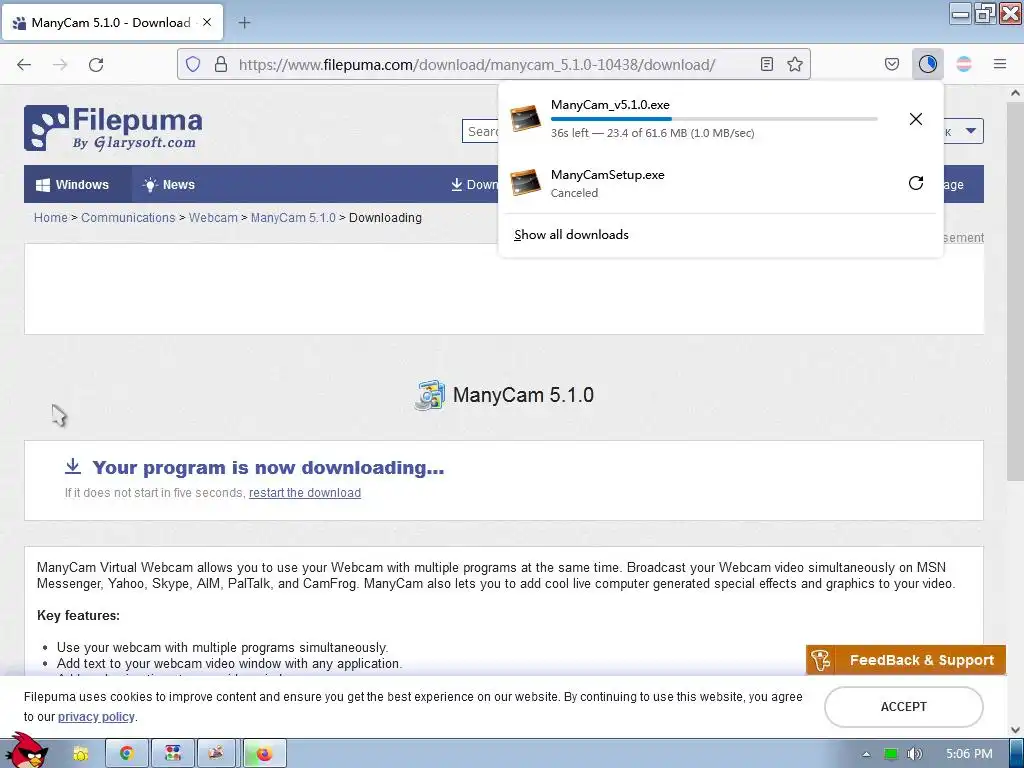Open the Webcam breadcrumb link
The height and width of the screenshot is (768, 1024).
tap(213, 217)
